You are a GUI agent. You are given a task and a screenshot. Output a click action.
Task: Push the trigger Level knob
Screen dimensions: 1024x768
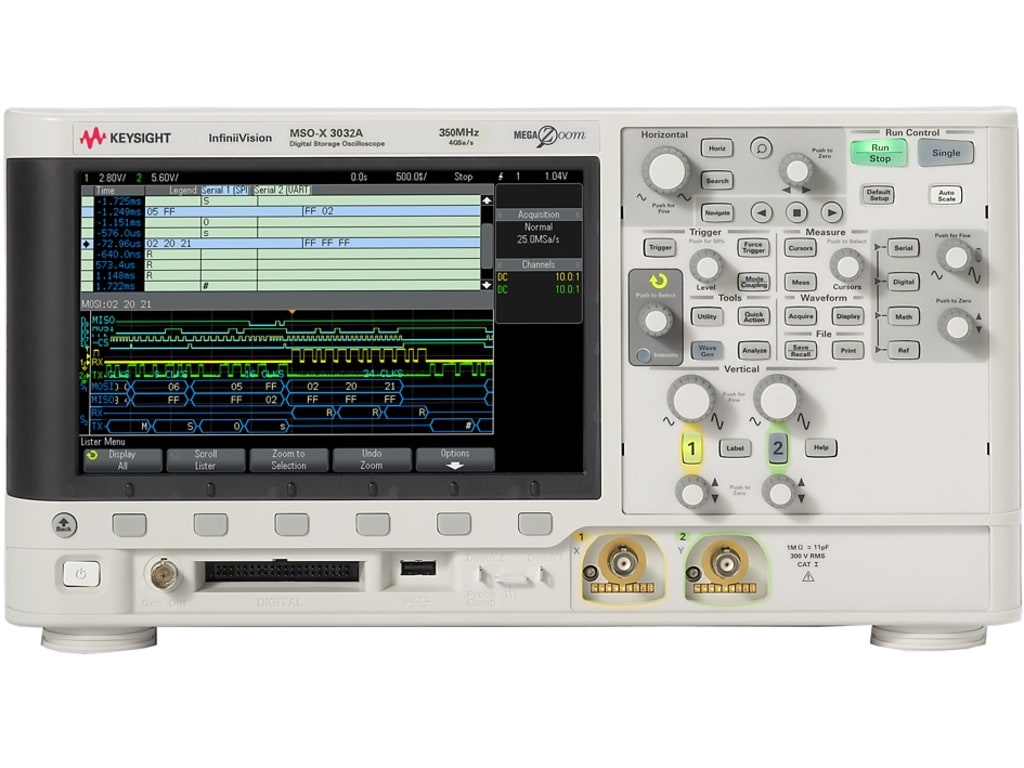coord(706,267)
